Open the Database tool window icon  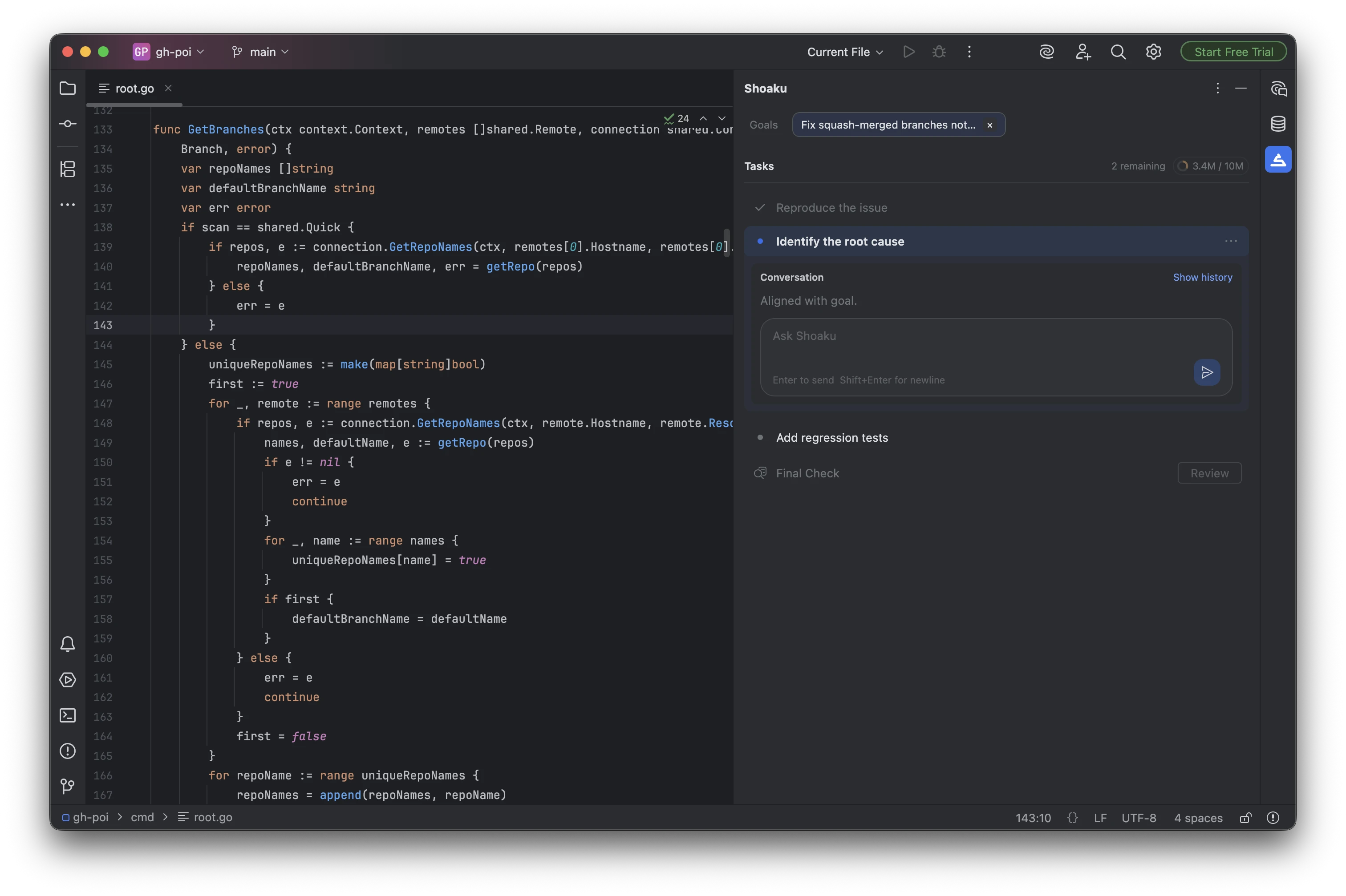pos(1278,123)
